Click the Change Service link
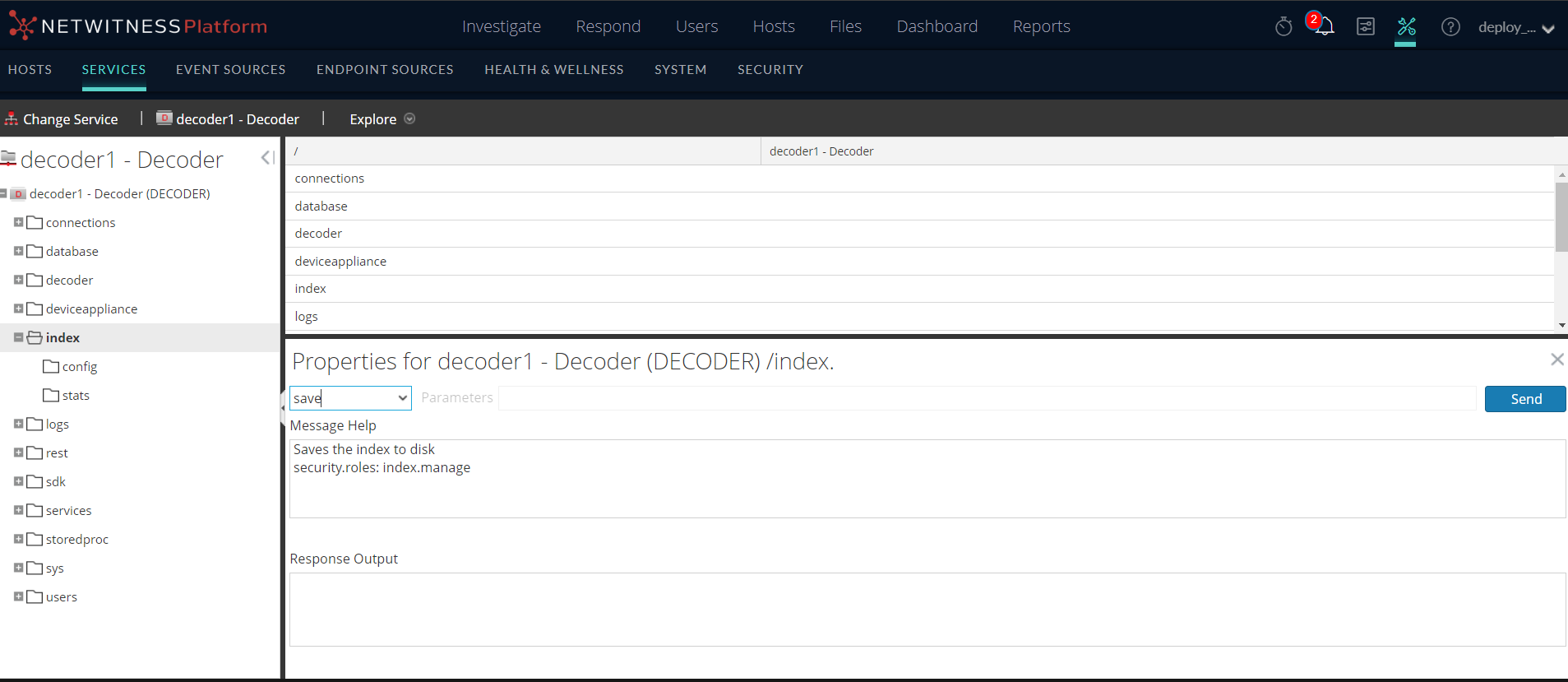This screenshot has width=1568, height=682. (71, 119)
